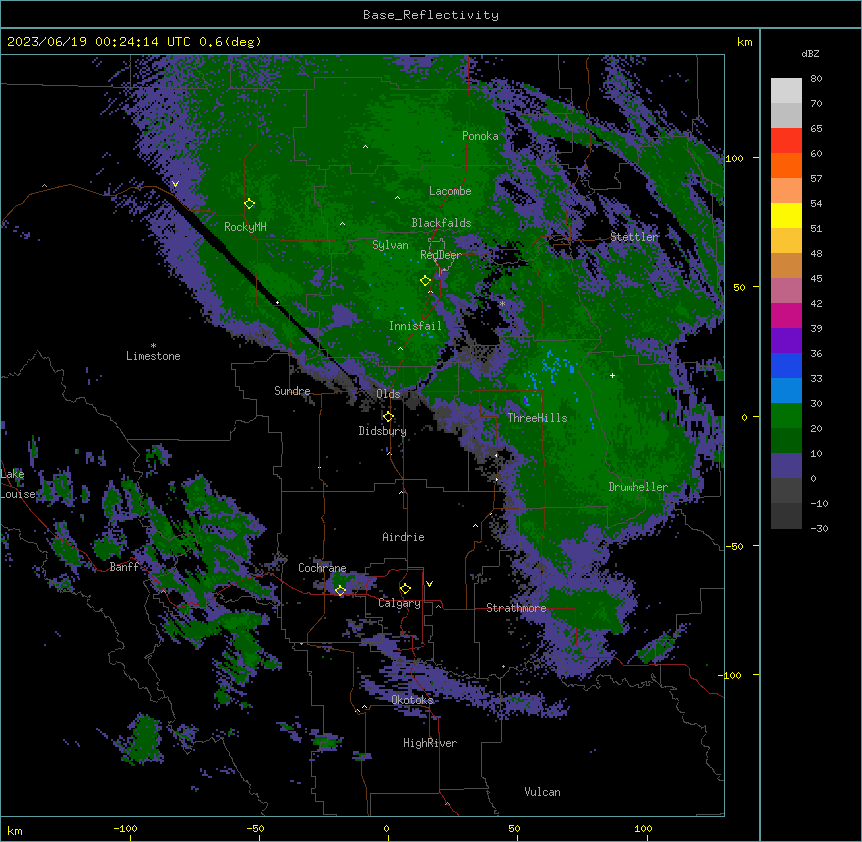Click the yellow diamond marker below Cochrane

tap(340, 591)
